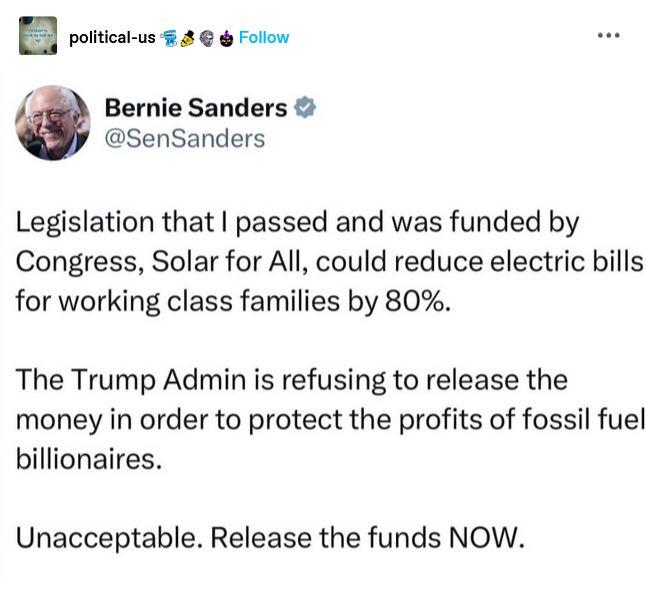
Task: Open the political-us username link
Action: [112, 37]
